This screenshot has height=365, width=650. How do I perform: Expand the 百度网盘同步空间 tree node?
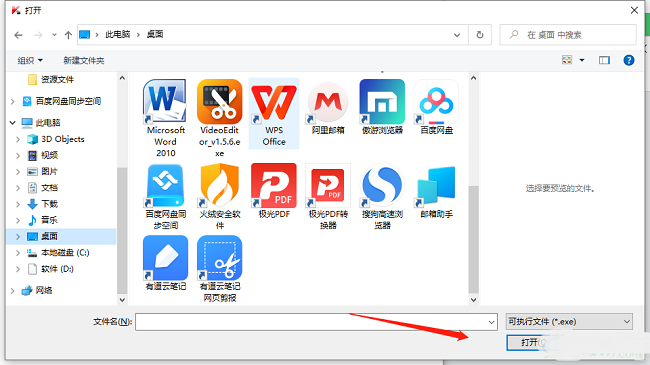click(x=13, y=101)
